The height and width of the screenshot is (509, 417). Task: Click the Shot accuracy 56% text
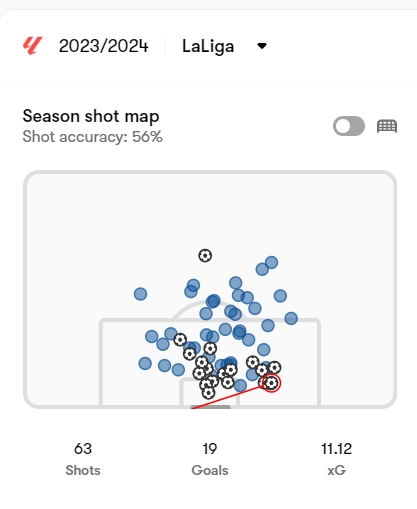92,137
